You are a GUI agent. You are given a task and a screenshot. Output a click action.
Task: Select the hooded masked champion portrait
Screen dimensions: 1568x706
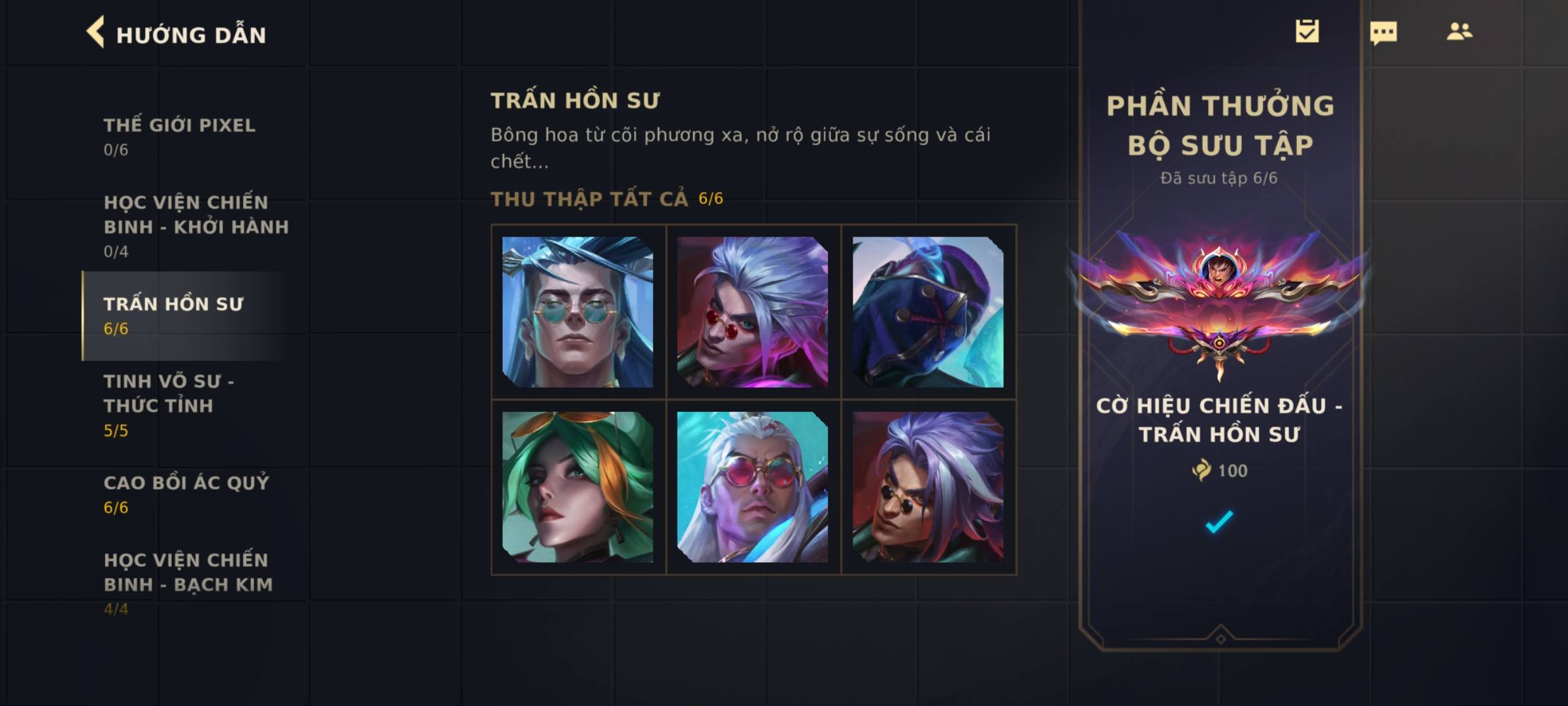point(928,312)
